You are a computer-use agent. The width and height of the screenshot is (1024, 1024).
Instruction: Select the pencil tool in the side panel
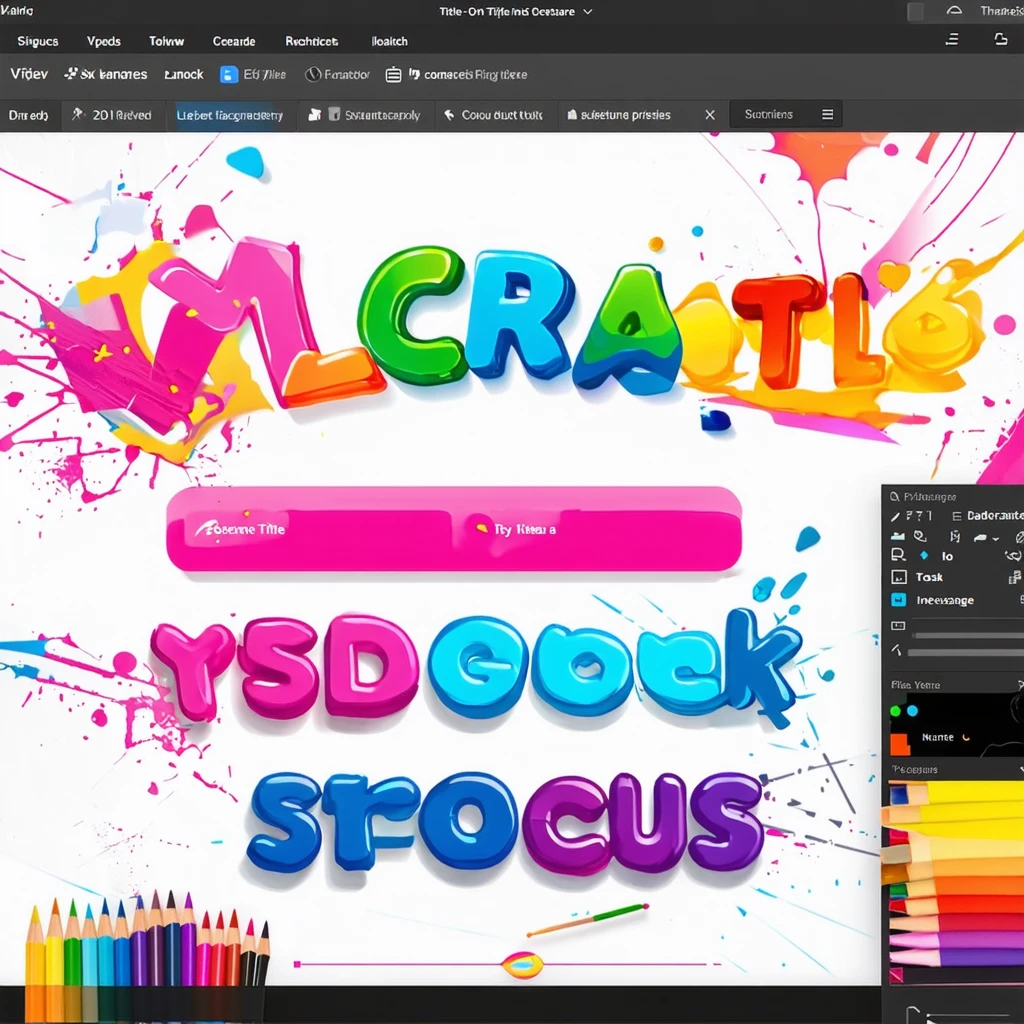[x=895, y=517]
